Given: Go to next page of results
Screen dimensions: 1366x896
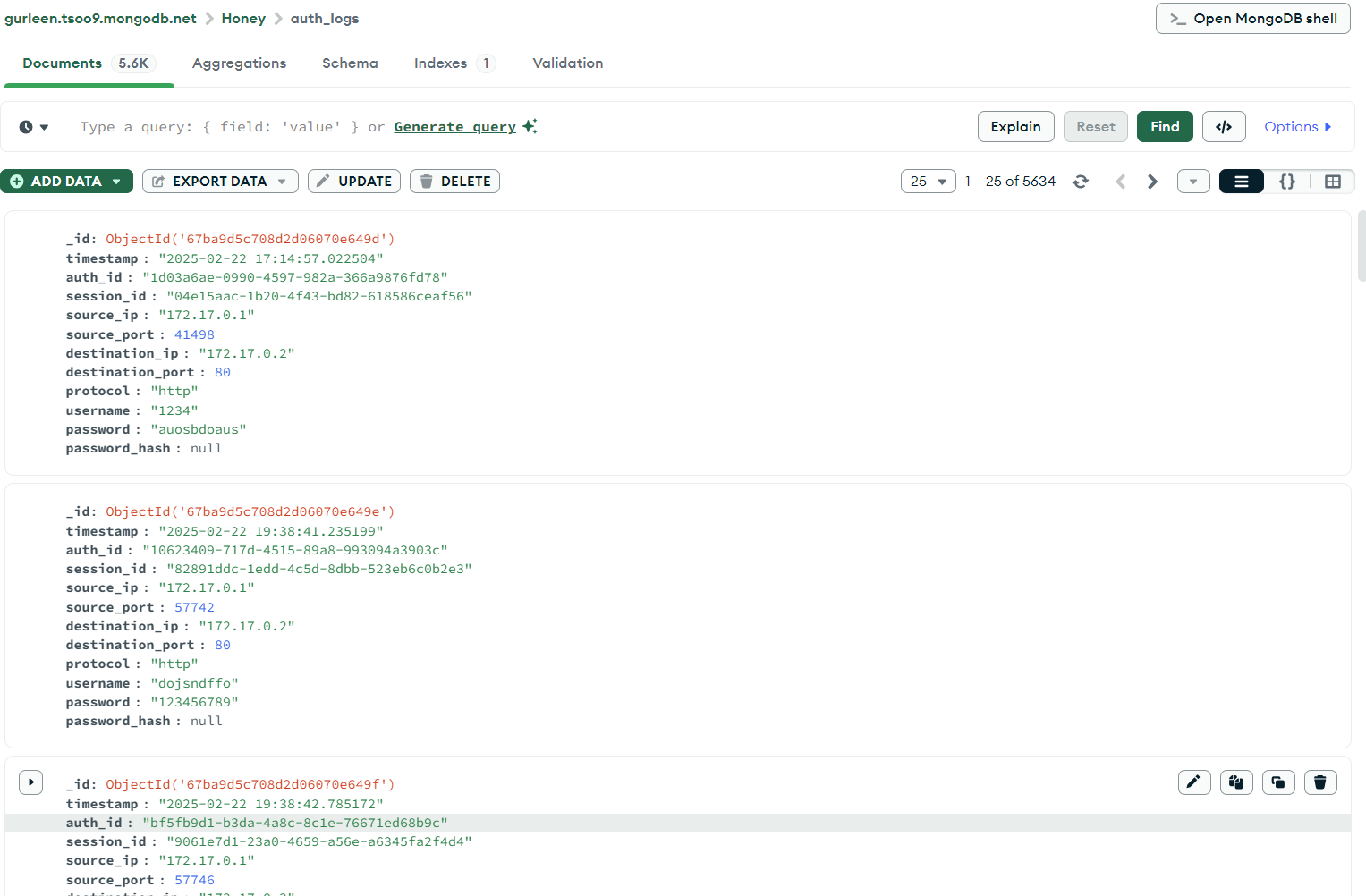Looking at the screenshot, I should [x=1152, y=182].
